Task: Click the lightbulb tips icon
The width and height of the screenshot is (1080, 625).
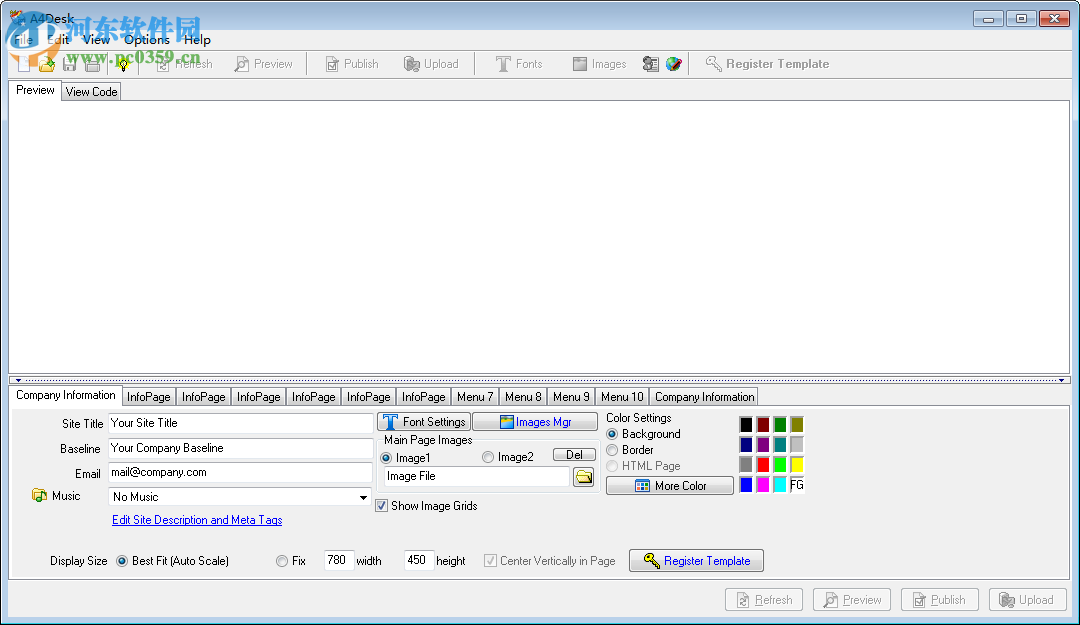Action: [123, 64]
